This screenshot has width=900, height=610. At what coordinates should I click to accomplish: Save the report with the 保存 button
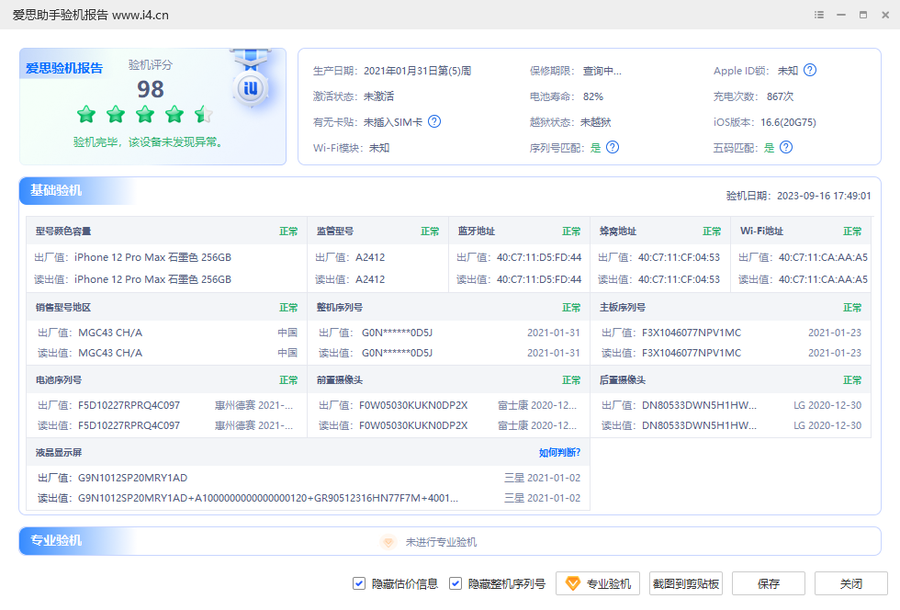pyautogui.click(x=769, y=584)
